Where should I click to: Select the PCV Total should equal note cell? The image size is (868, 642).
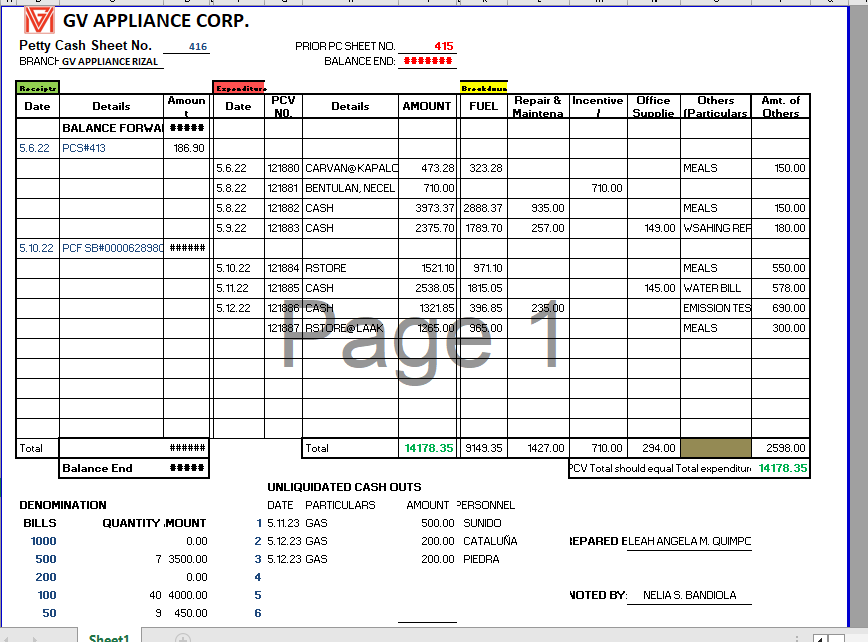tap(660, 468)
